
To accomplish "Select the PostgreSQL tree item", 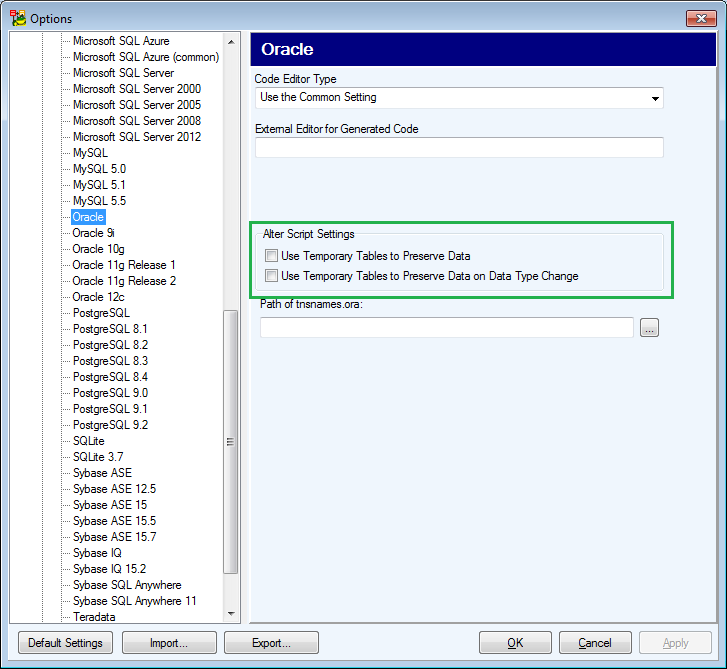I will point(101,313).
